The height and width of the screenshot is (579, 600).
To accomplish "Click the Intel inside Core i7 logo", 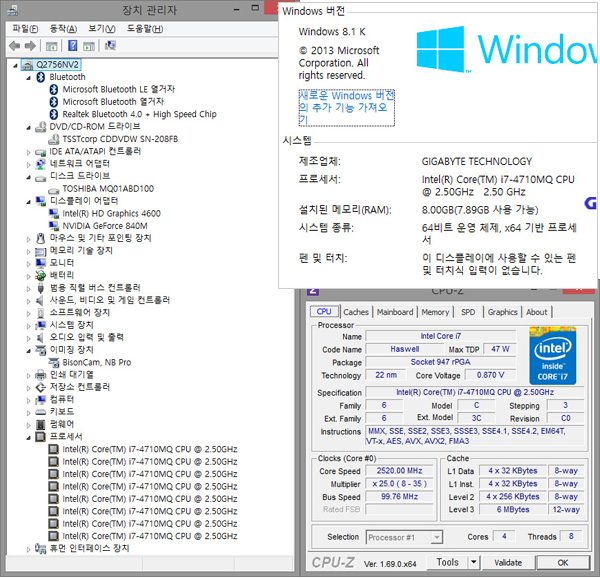I will tap(553, 356).
